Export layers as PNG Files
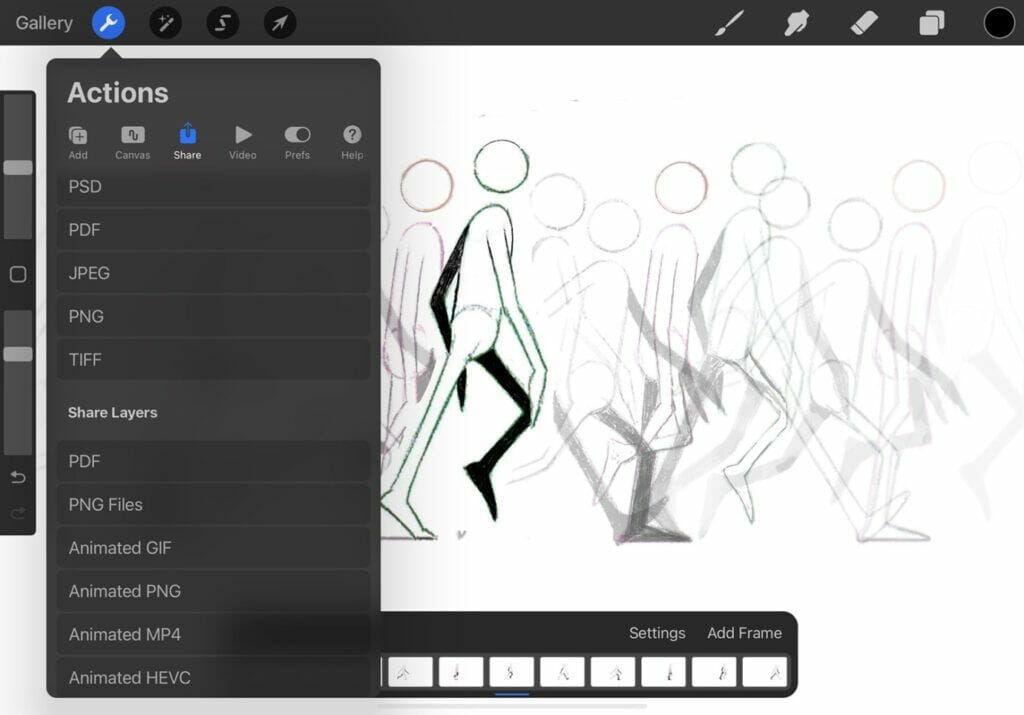The image size is (1024, 715). coord(214,505)
